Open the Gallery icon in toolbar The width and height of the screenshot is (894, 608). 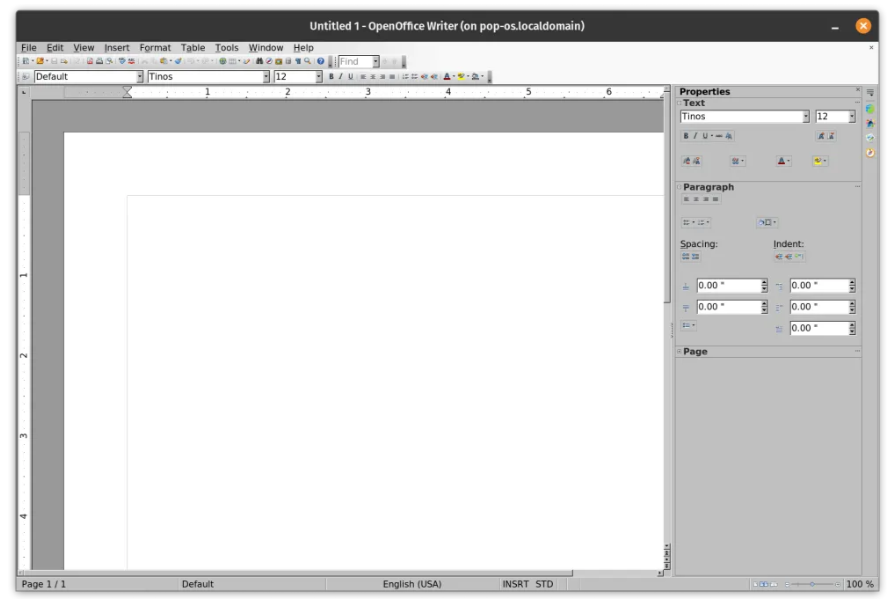click(279, 61)
